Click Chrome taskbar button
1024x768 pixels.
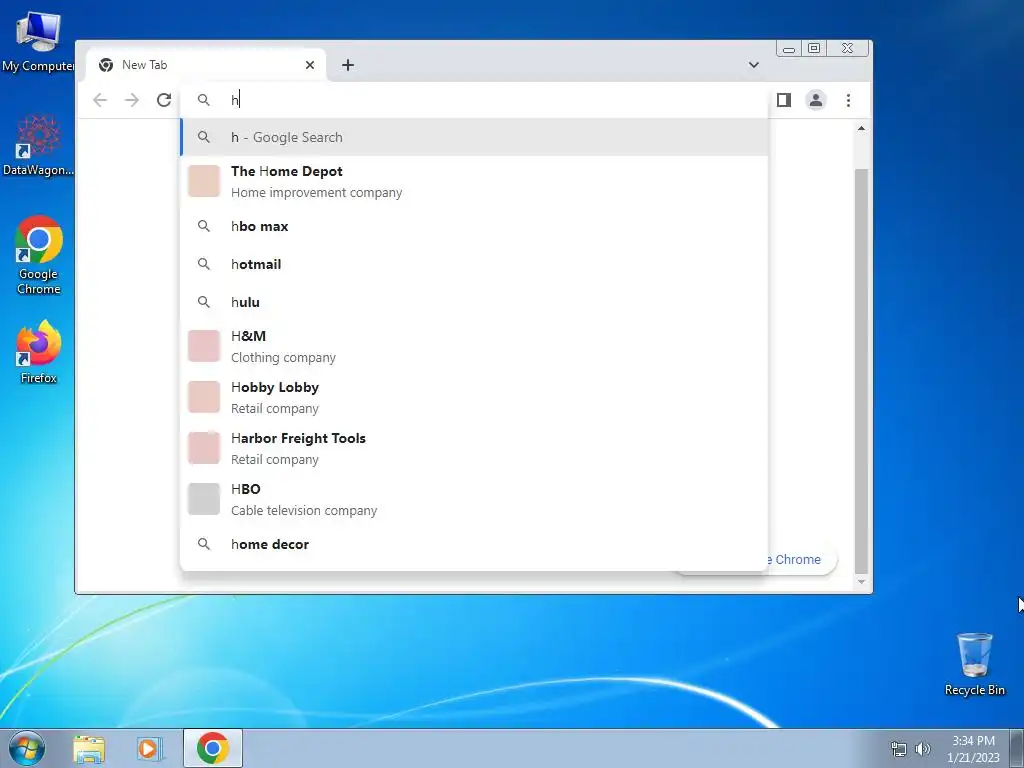point(213,748)
